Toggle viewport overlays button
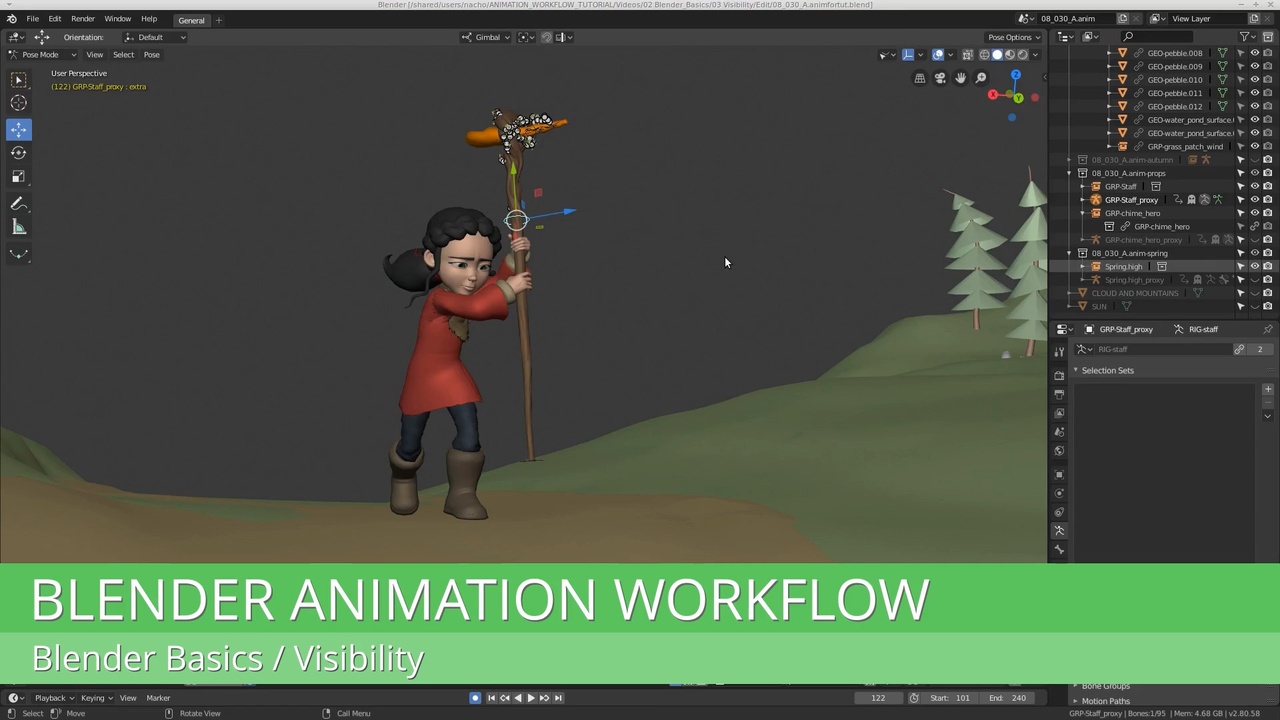 pyautogui.click(x=938, y=55)
